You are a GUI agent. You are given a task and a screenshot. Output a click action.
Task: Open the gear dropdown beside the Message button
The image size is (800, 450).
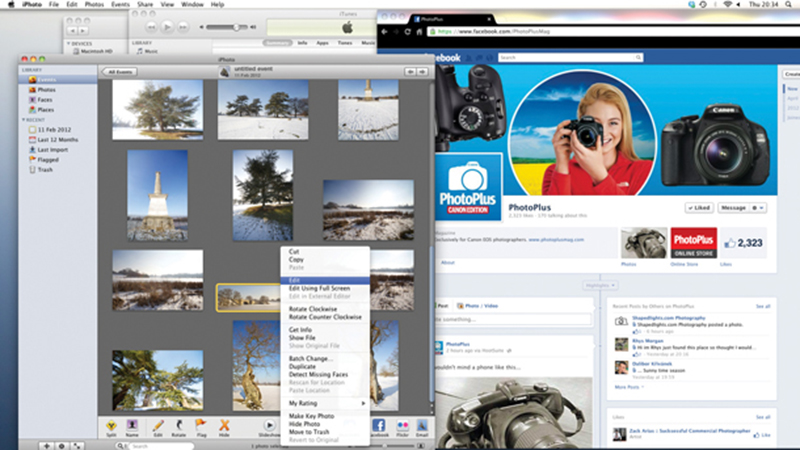click(x=758, y=208)
